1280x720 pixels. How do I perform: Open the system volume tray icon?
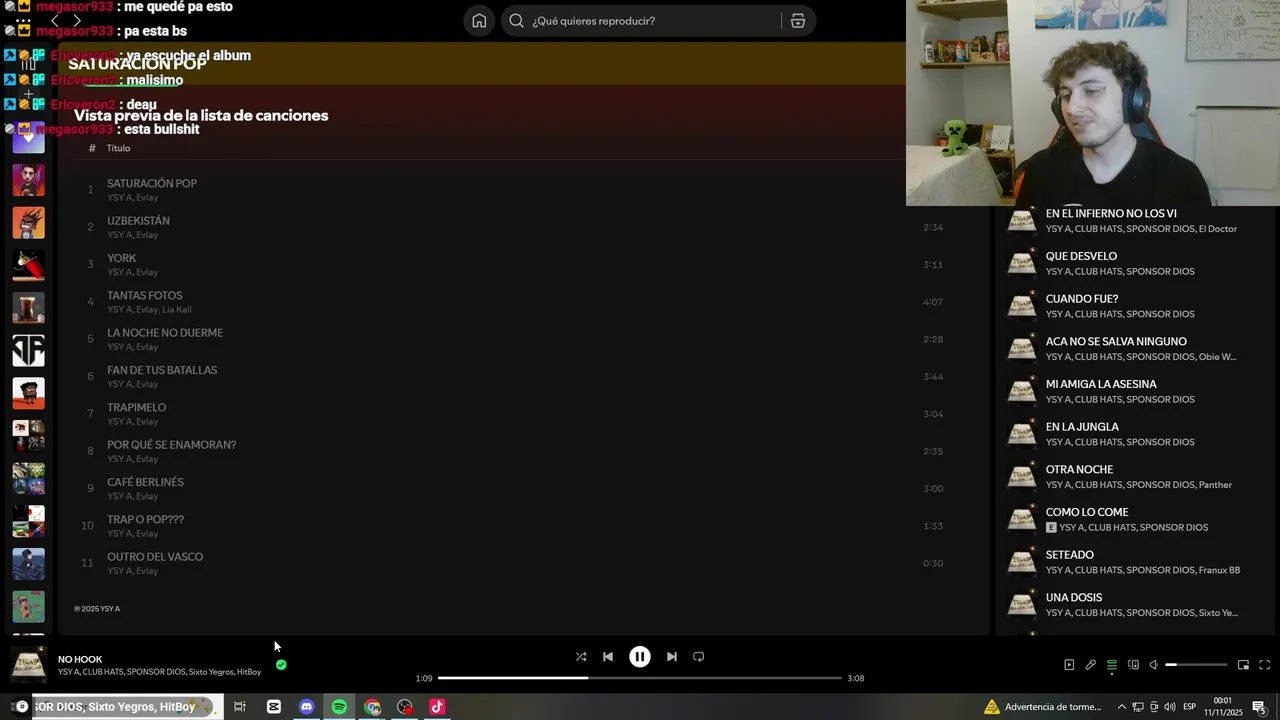[1169, 707]
